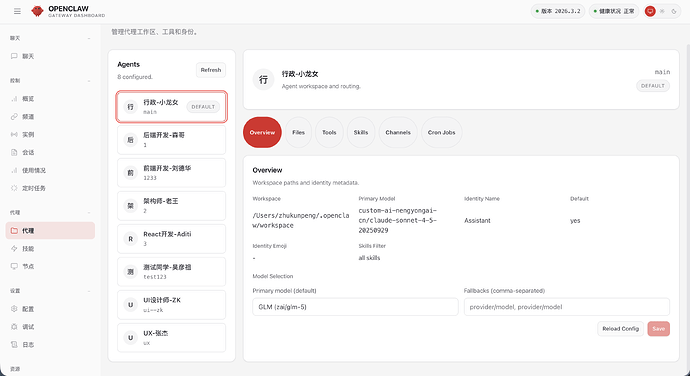690x376 pixels.
Task: Switch to the Cron Jobs tab
Action: pos(441,132)
